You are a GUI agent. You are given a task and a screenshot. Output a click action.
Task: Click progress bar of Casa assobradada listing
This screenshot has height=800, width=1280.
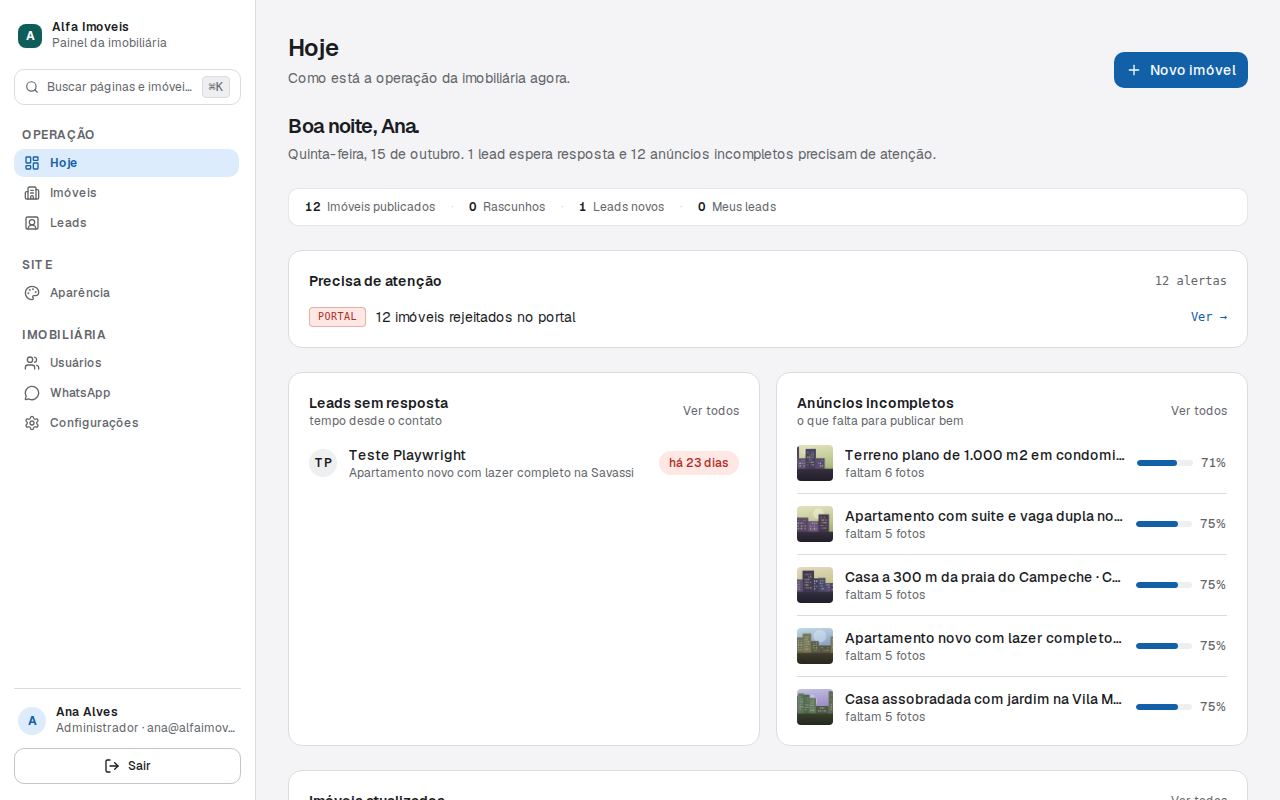[1164, 707]
